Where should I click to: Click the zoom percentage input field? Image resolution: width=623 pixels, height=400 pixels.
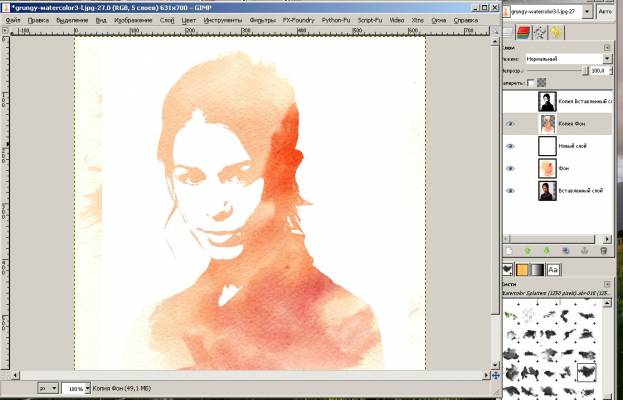pos(73,388)
